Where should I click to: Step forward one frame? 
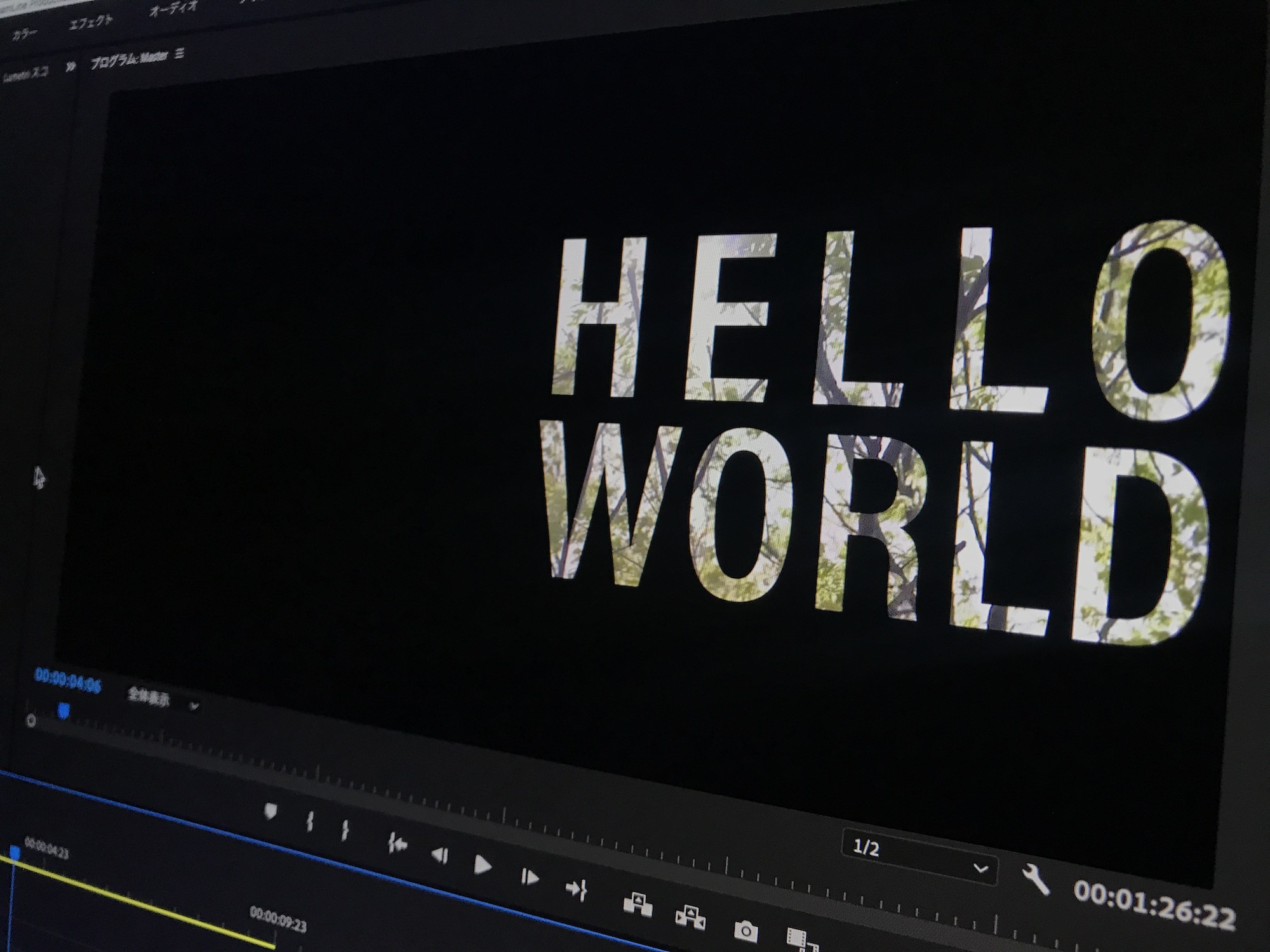coord(529,878)
